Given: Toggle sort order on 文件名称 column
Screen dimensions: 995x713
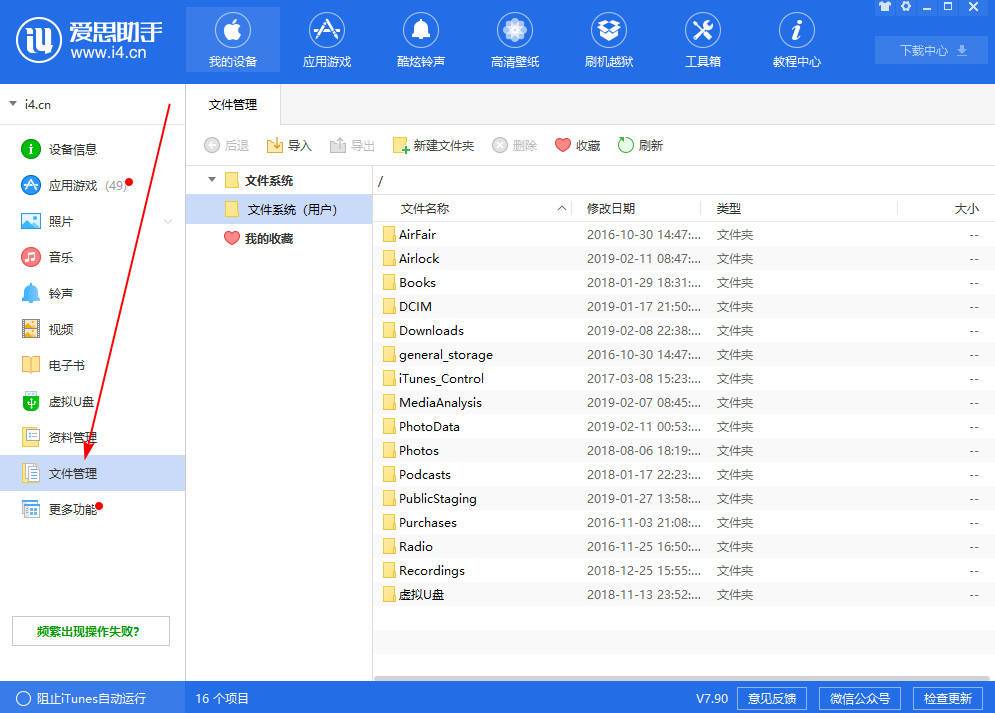Looking at the screenshot, I should click(x=424, y=208).
